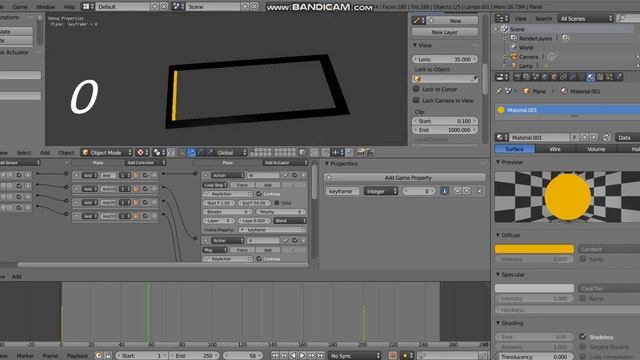Click the New Layer button
This screenshot has height=360, width=640.
point(444,32)
